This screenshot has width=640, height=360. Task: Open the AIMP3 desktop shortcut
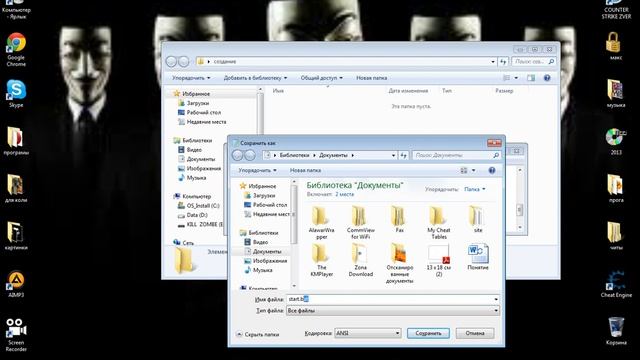(16, 284)
